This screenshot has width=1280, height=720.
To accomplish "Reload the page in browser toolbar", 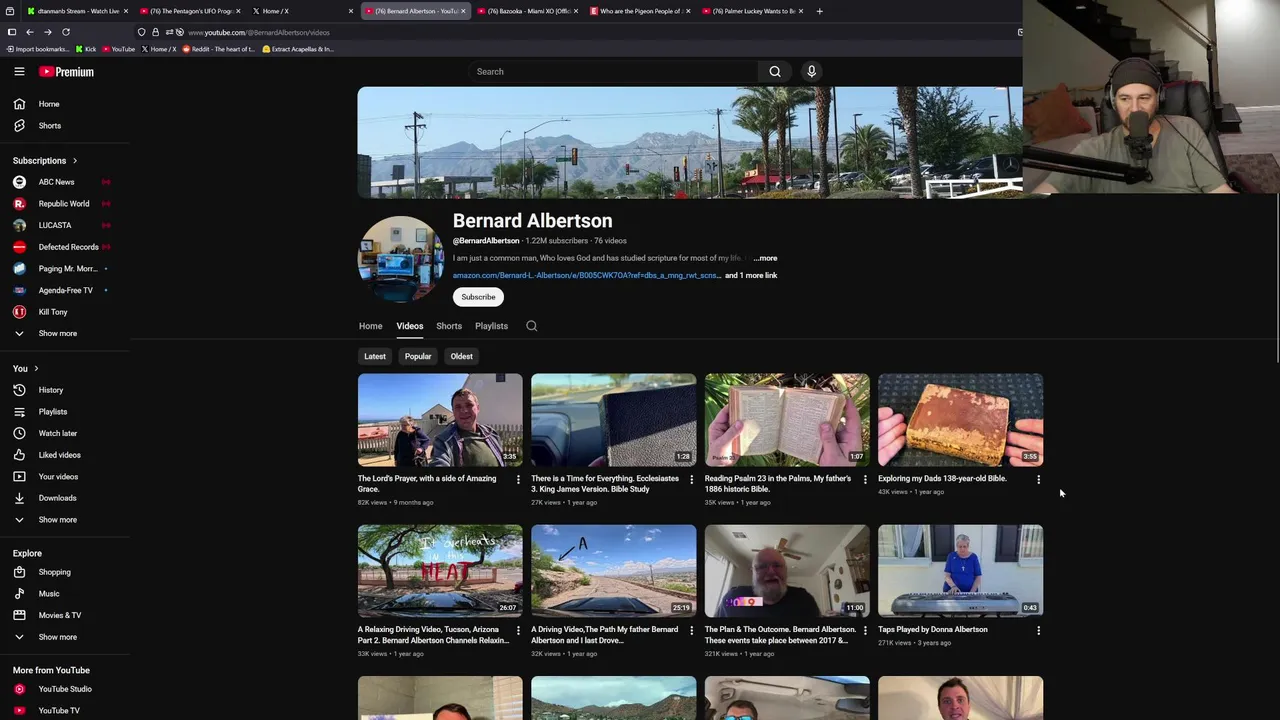I will click(66, 32).
